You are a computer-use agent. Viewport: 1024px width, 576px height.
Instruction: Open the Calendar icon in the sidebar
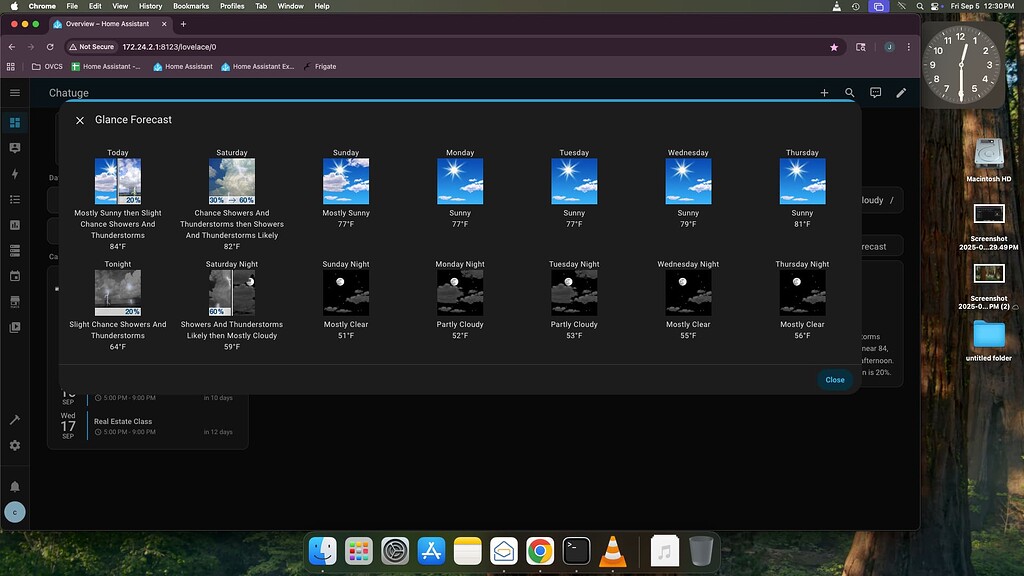(14, 277)
